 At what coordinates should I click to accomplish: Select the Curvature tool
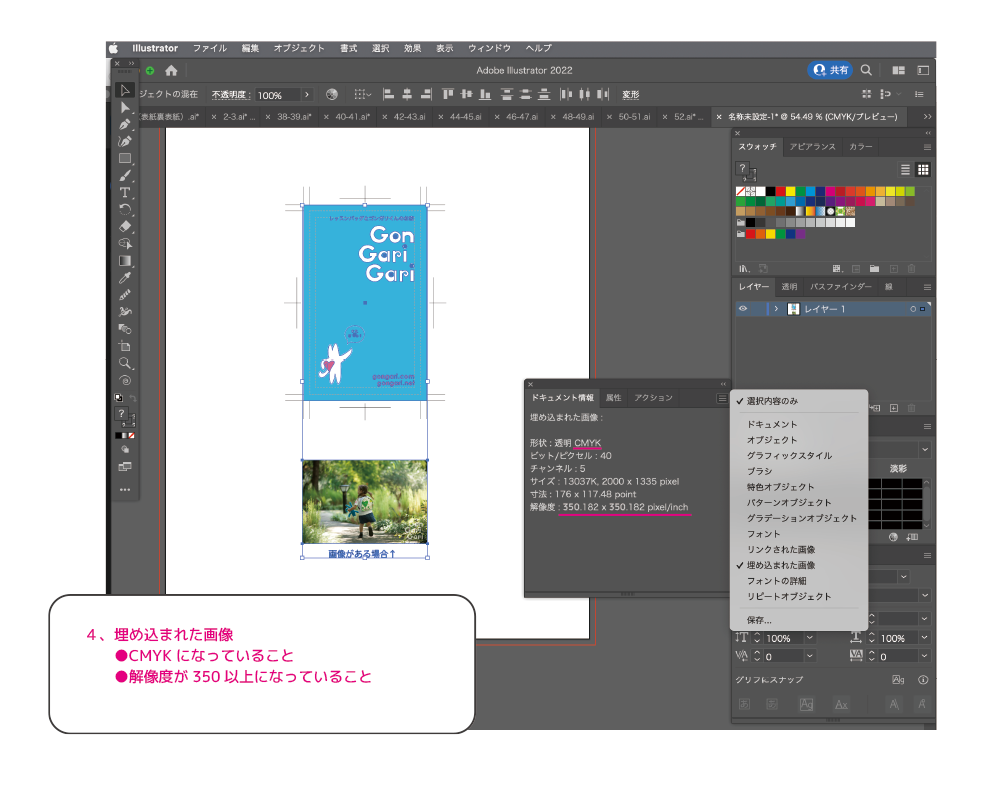click(125, 142)
